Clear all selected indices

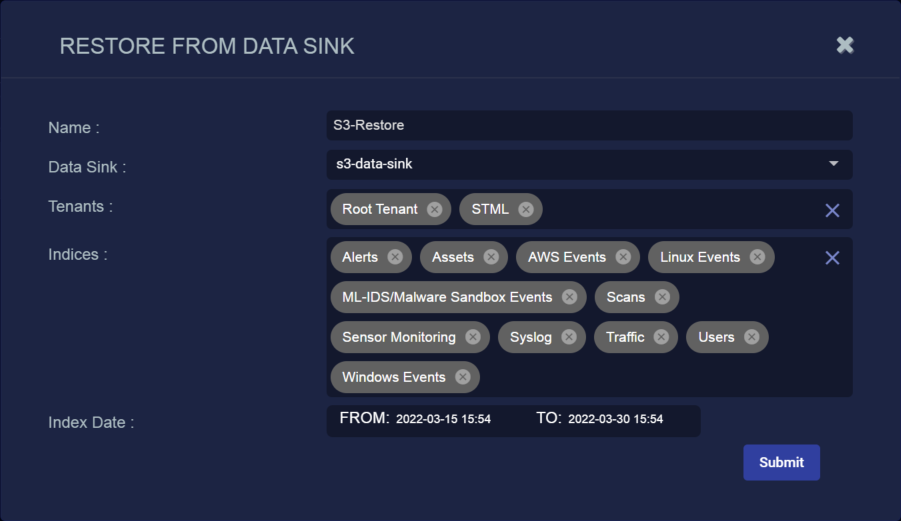click(832, 258)
